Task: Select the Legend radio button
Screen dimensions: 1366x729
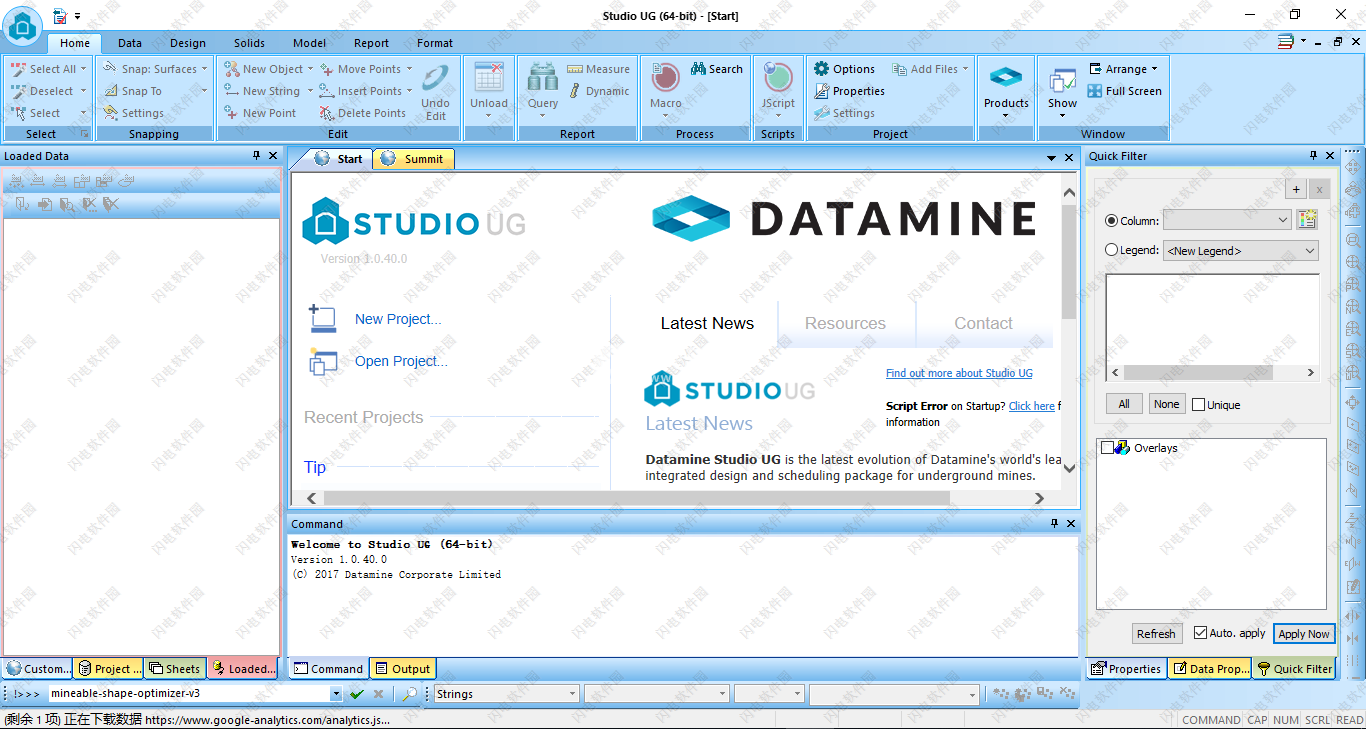Action: 1112,250
